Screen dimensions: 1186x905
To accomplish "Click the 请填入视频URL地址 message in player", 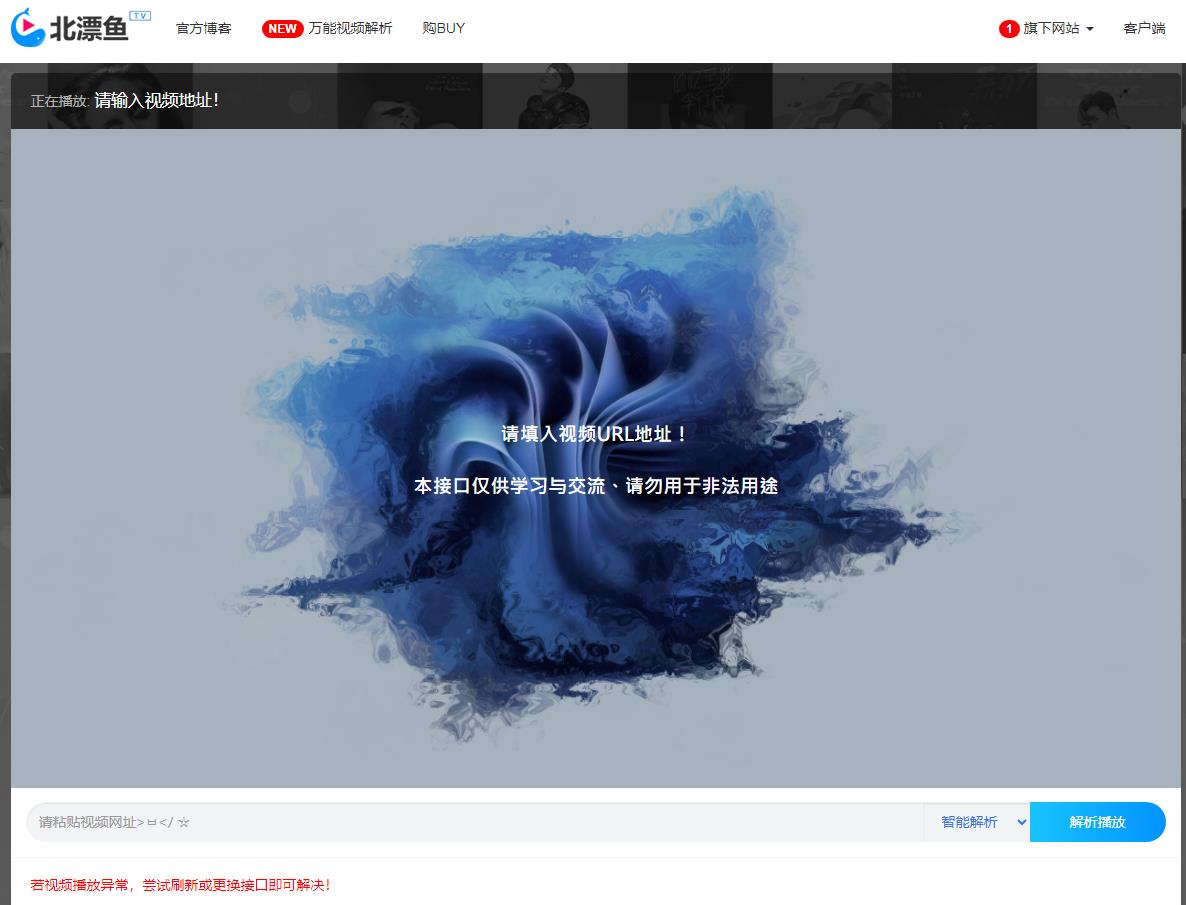I will 595,434.
